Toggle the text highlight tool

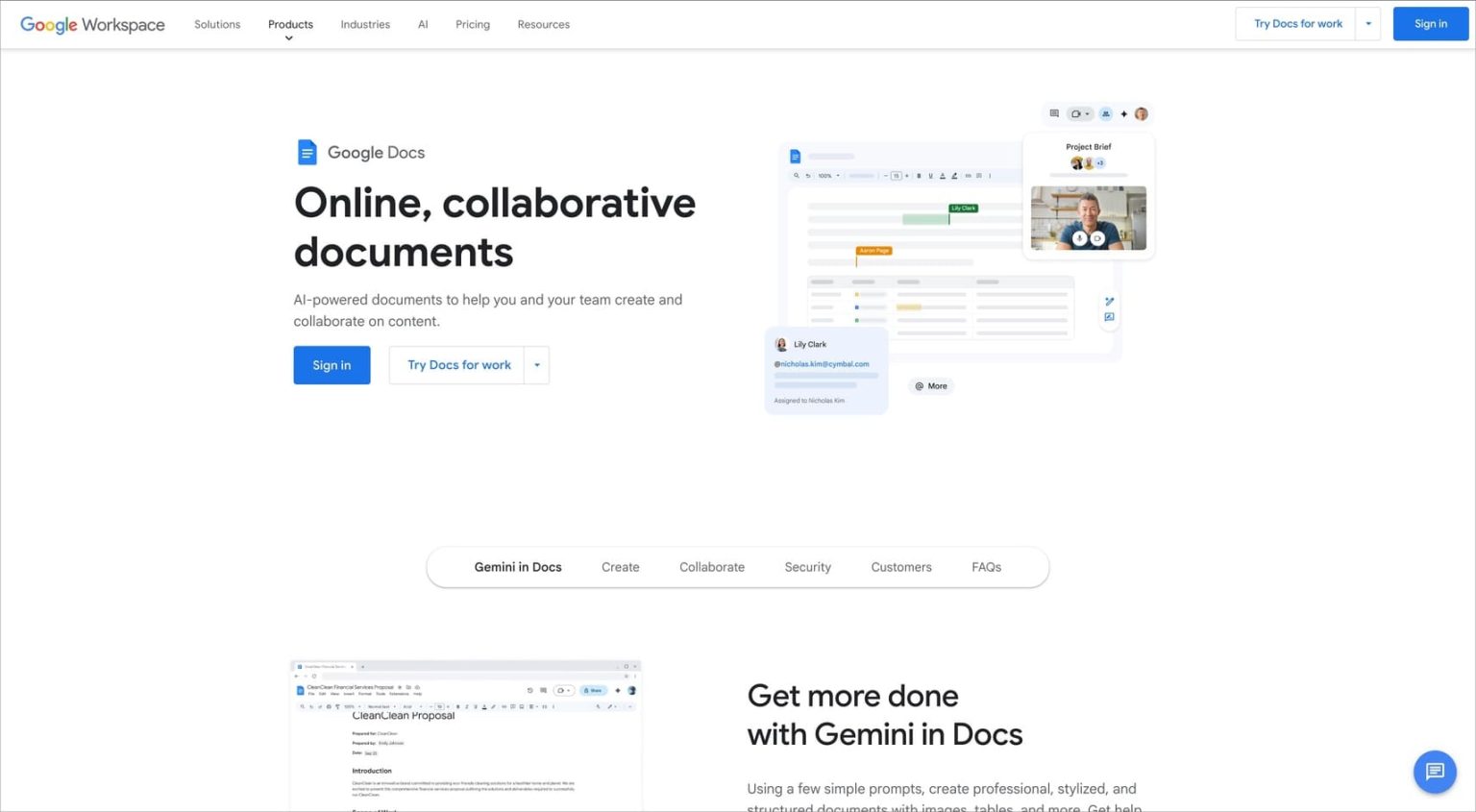(954, 176)
